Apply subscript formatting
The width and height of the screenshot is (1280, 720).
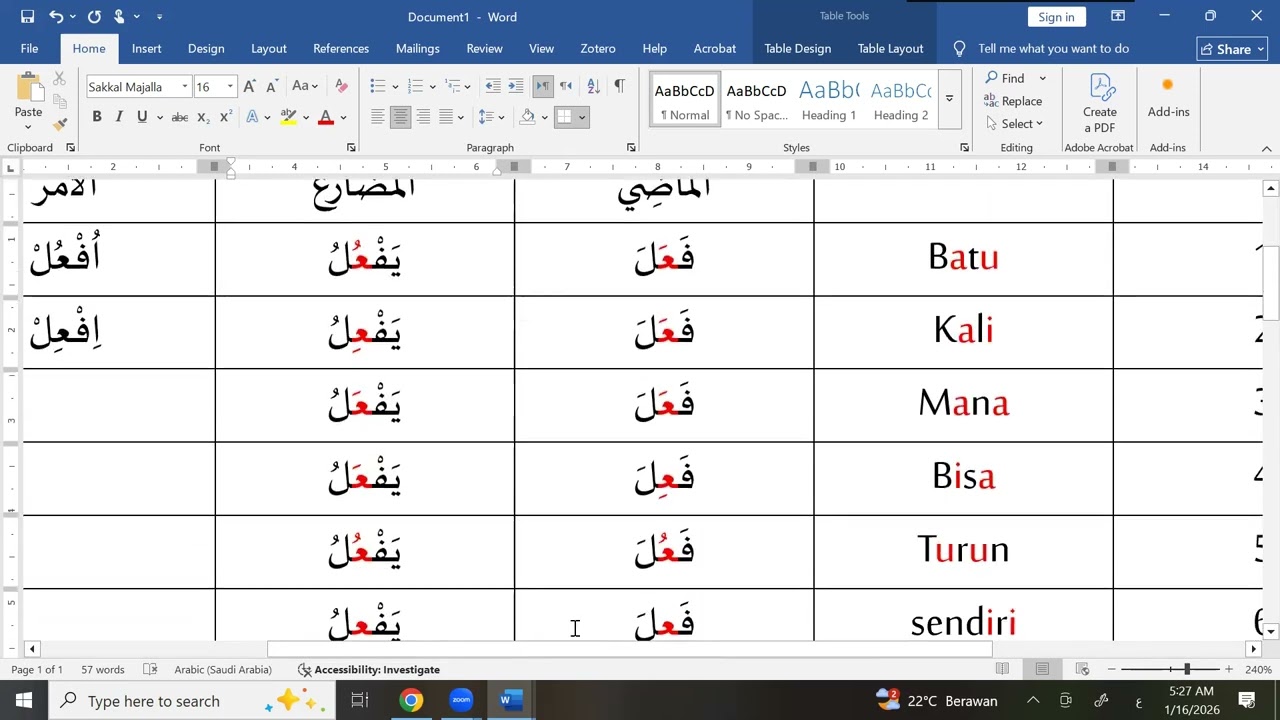203,117
